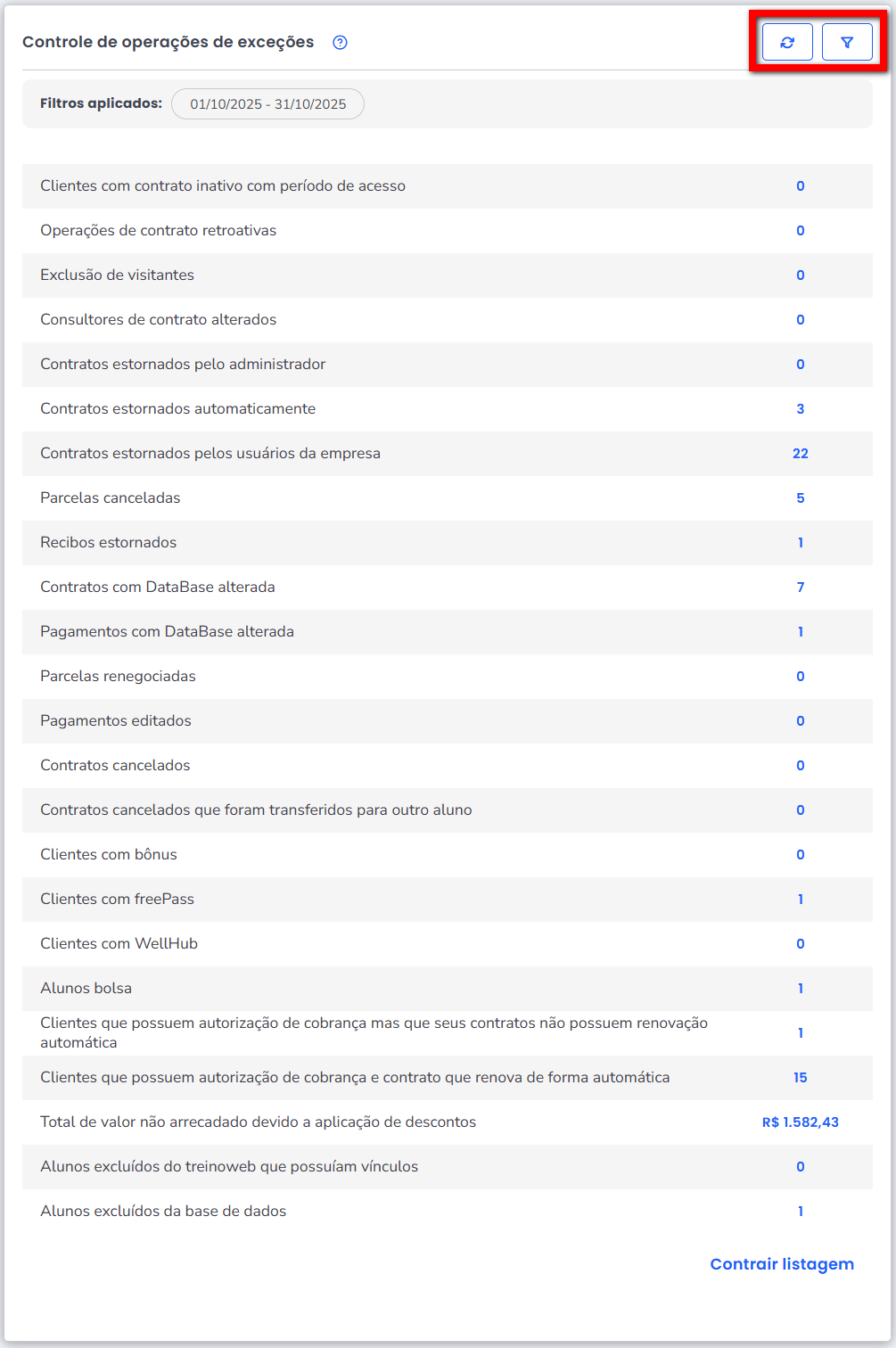Click count 15 for automatic renewal clients

pos(801,1078)
